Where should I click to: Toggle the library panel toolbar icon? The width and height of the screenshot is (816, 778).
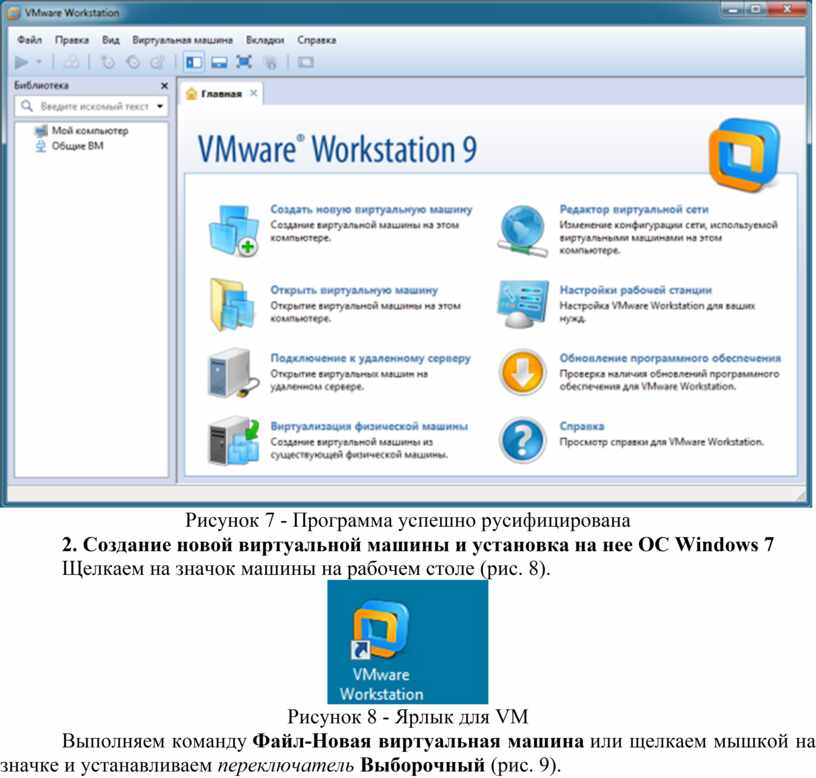point(194,63)
